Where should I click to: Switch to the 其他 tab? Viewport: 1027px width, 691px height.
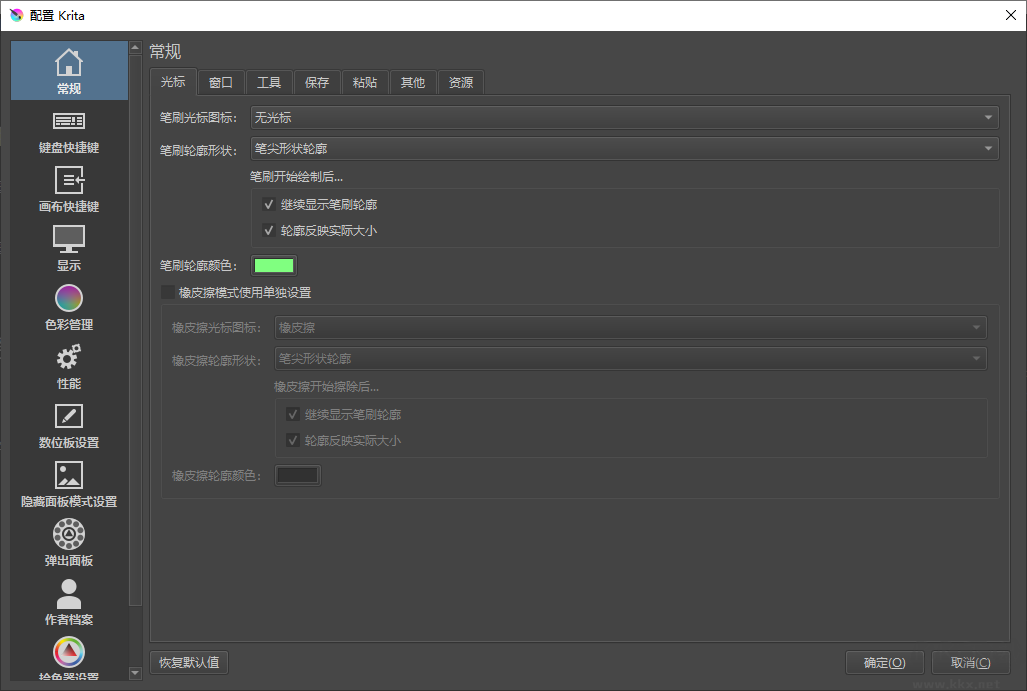tap(413, 83)
